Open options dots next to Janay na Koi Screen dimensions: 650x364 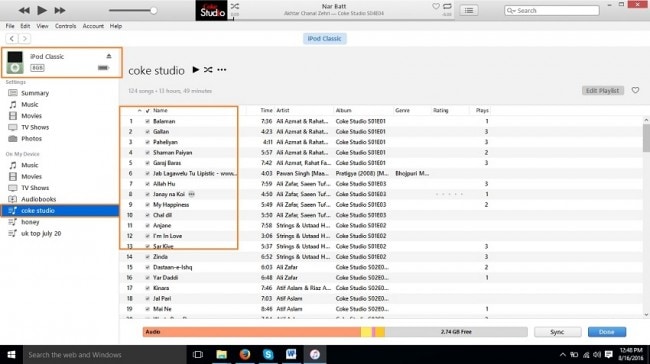[192, 194]
